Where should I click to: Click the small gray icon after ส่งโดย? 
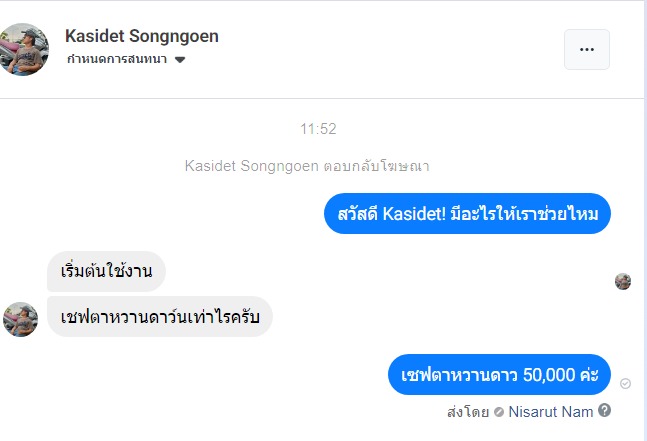499,411
